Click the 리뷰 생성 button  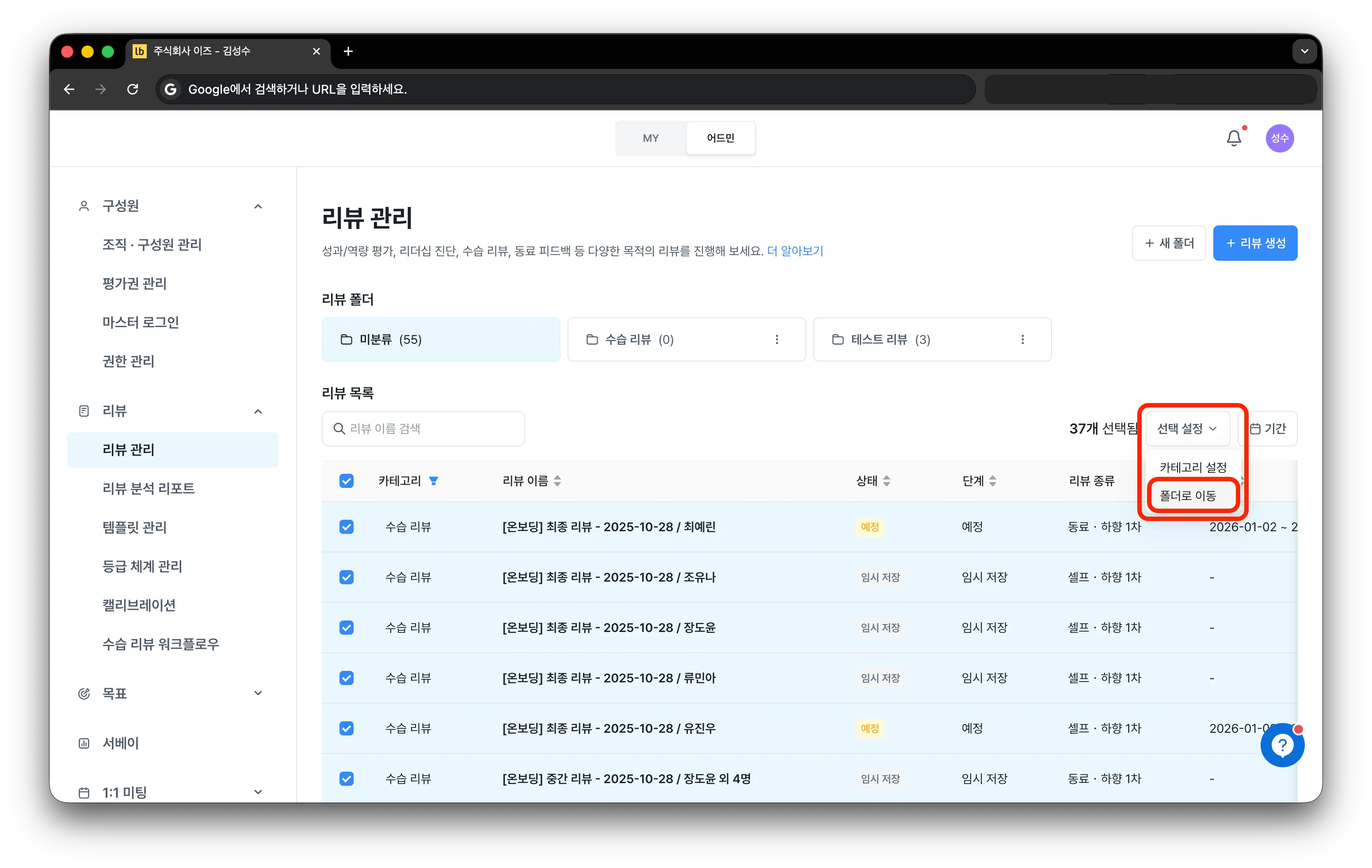(x=1254, y=243)
